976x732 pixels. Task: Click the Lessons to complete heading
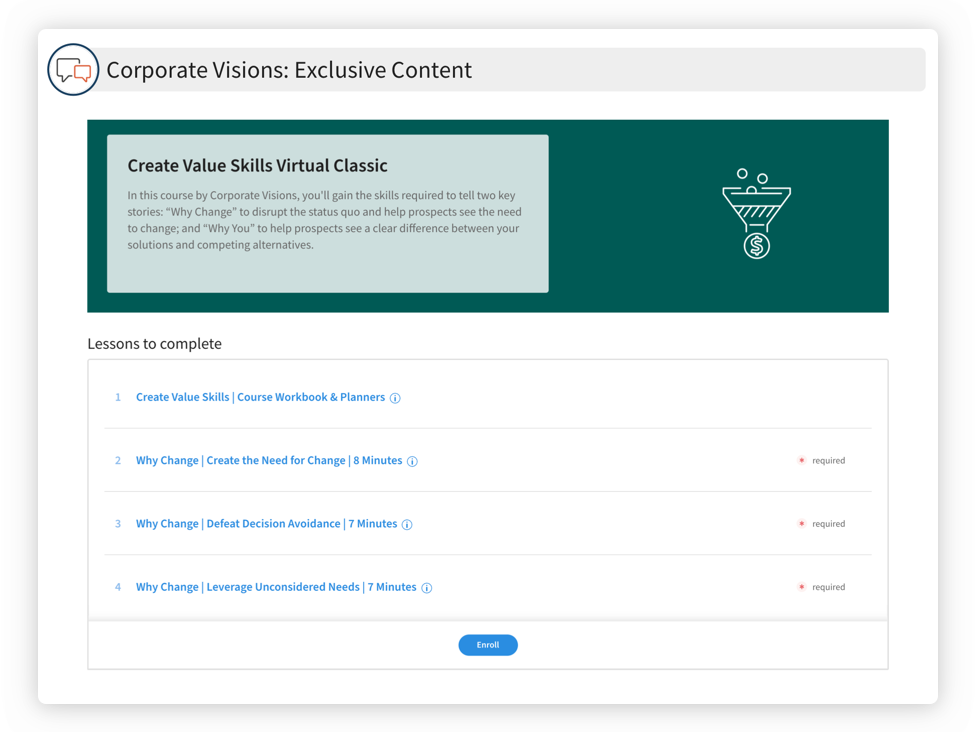[154, 344]
